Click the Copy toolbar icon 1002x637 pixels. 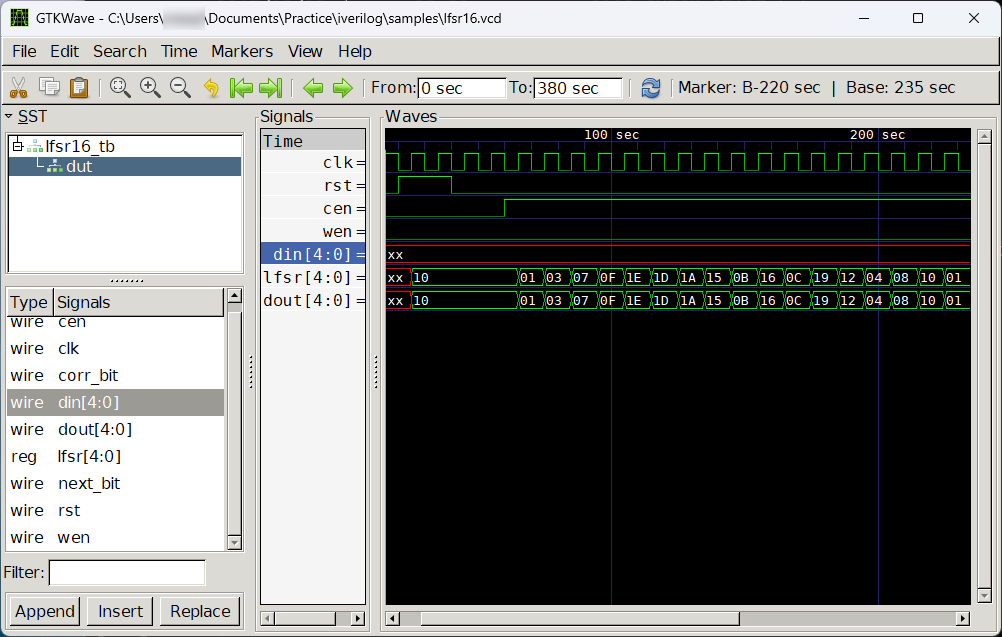(x=49, y=88)
